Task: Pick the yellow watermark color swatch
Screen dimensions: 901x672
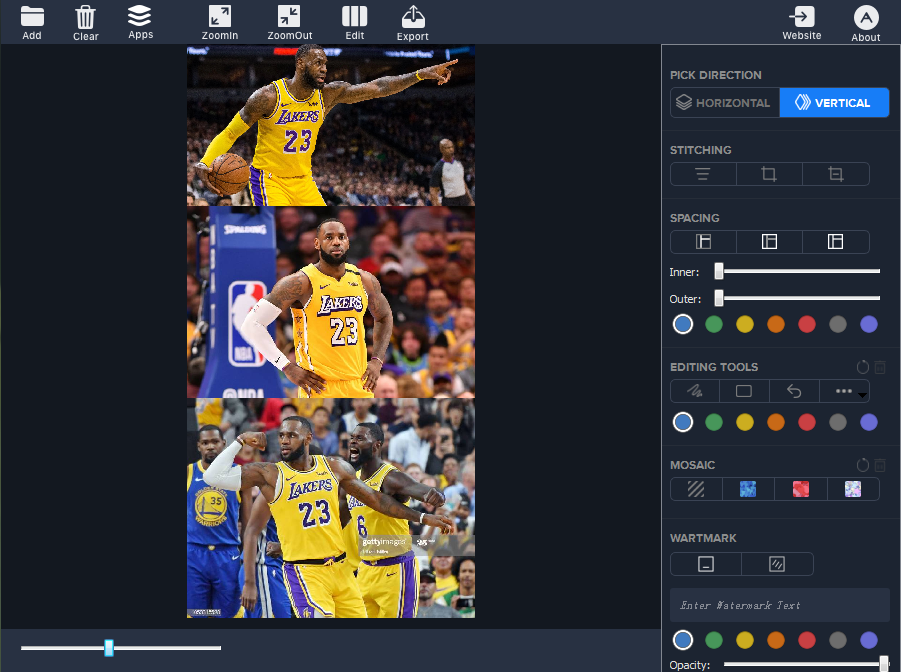Action: coord(745,640)
